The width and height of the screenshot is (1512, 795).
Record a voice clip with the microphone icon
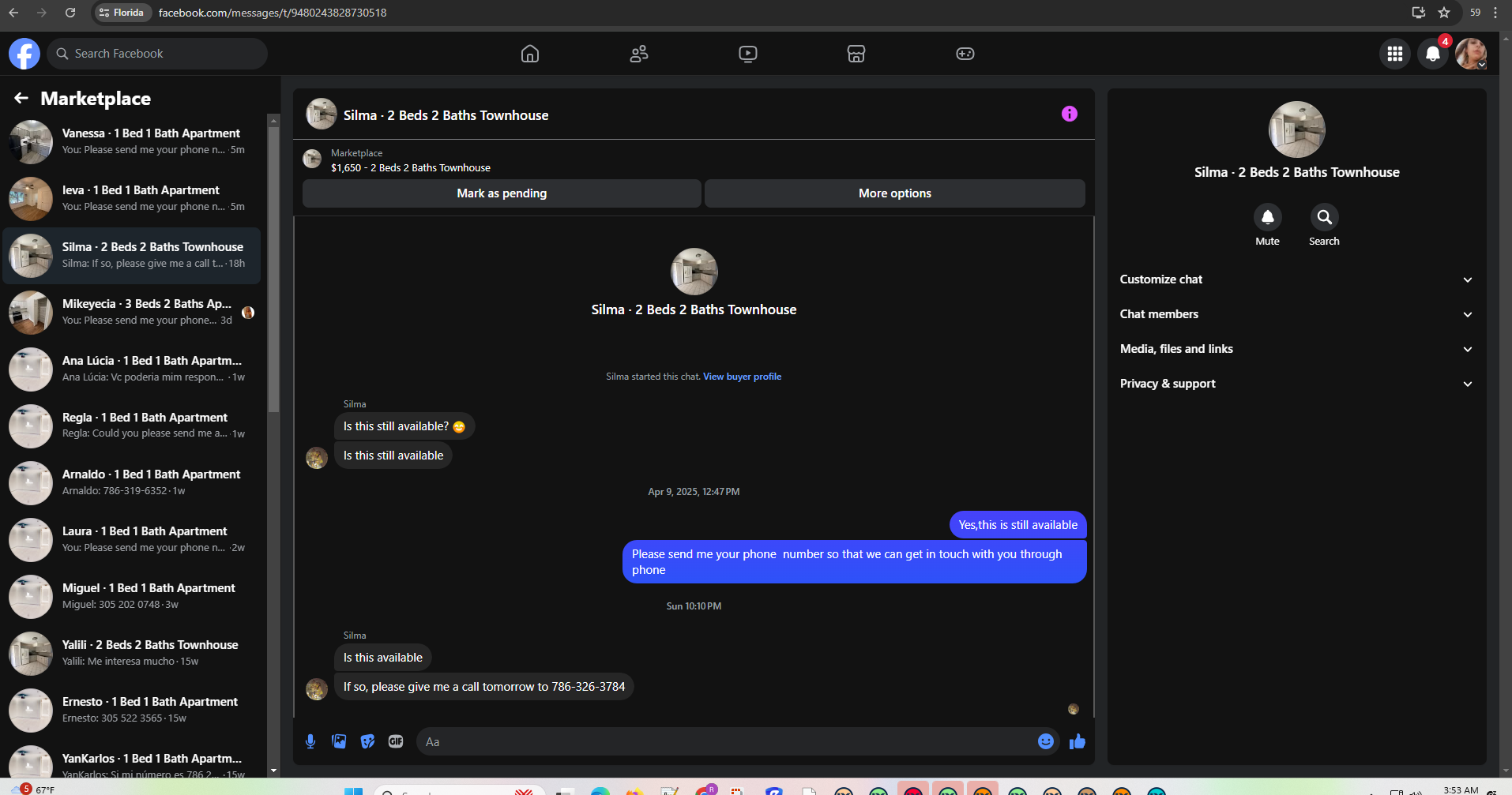point(310,741)
